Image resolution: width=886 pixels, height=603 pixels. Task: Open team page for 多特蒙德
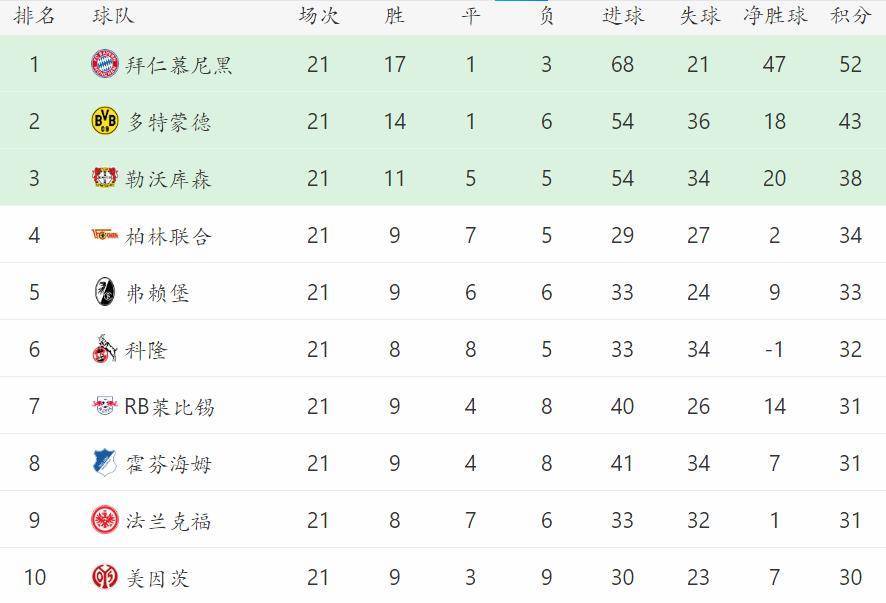[168, 122]
